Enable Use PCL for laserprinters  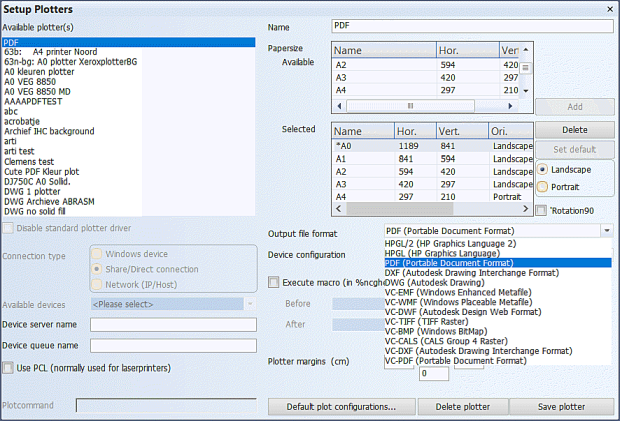[8, 368]
